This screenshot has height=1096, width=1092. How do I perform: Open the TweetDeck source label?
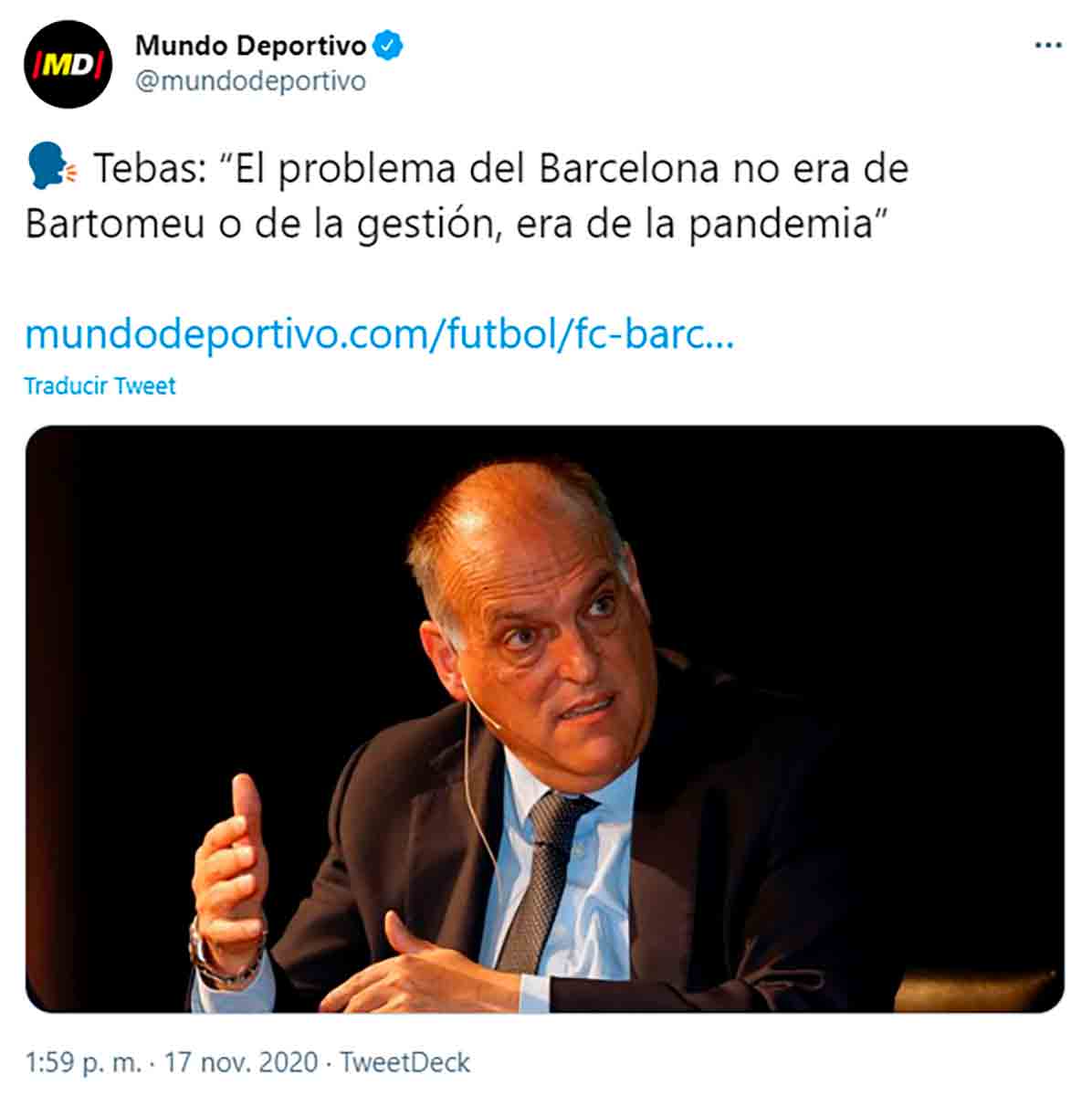[405, 1063]
